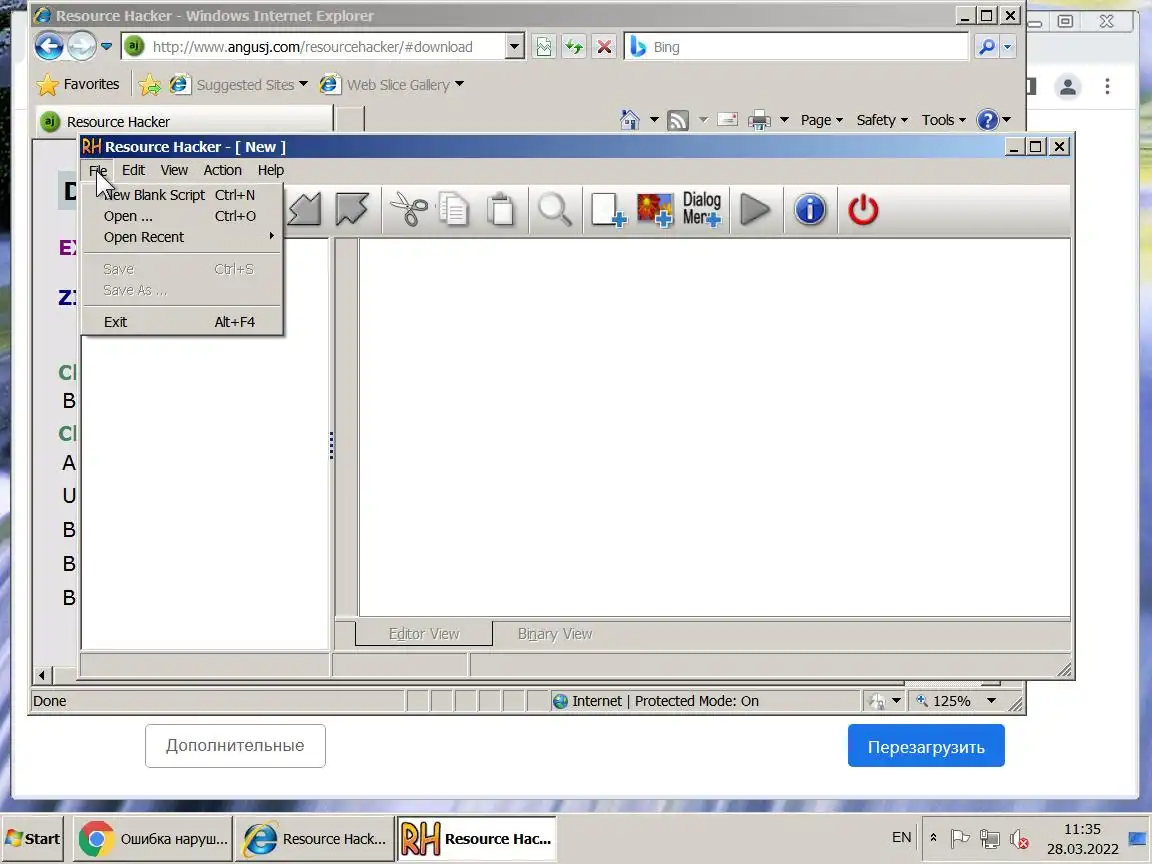The width and height of the screenshot is (1152, 864).
Task: Click the Chrome three-dot menu icon
Action: (x=1107, y=87)
